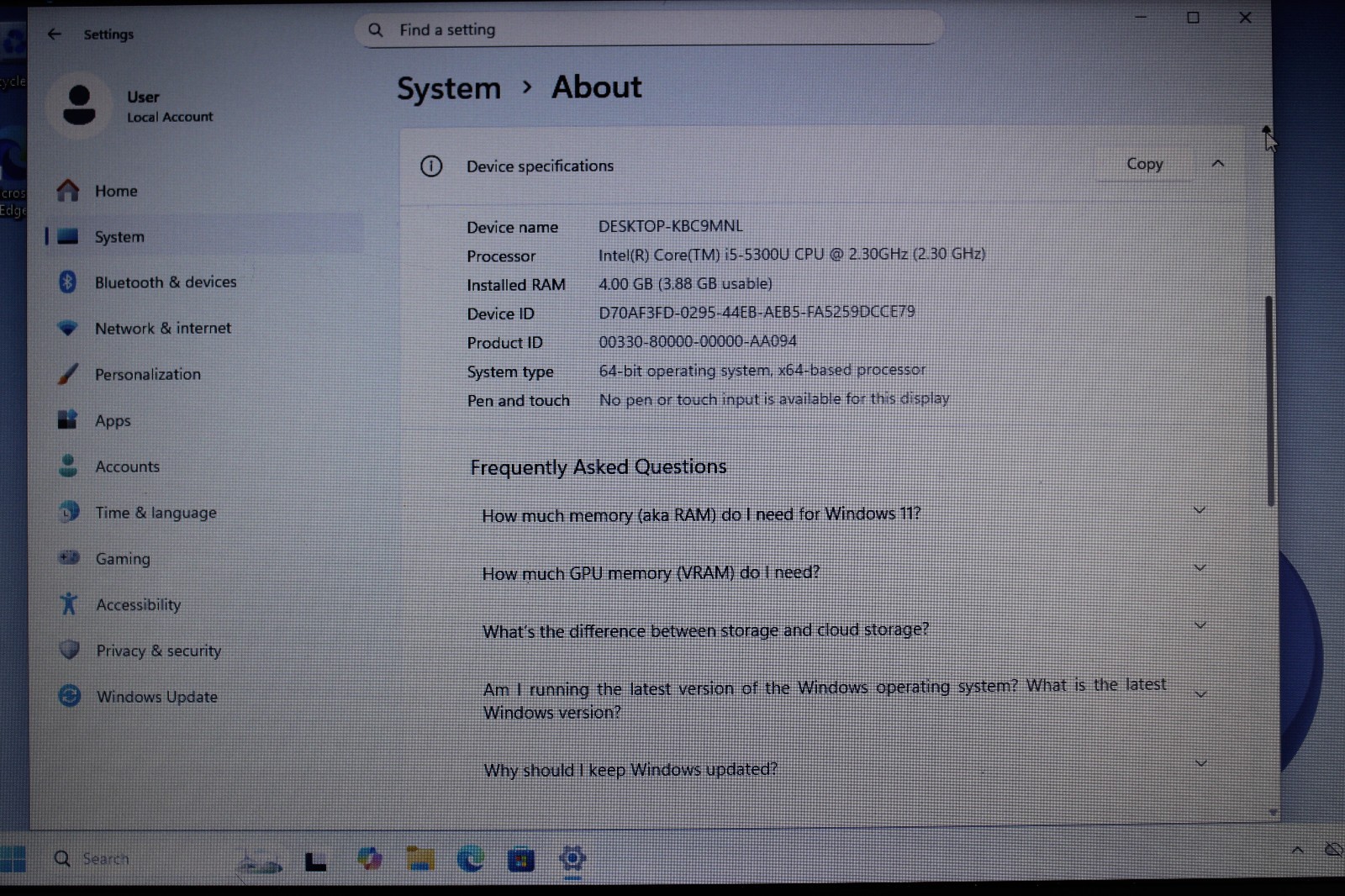Screen dimensions: 1345x896
Task: Click the Find a setting field
Action: [648, 29]
